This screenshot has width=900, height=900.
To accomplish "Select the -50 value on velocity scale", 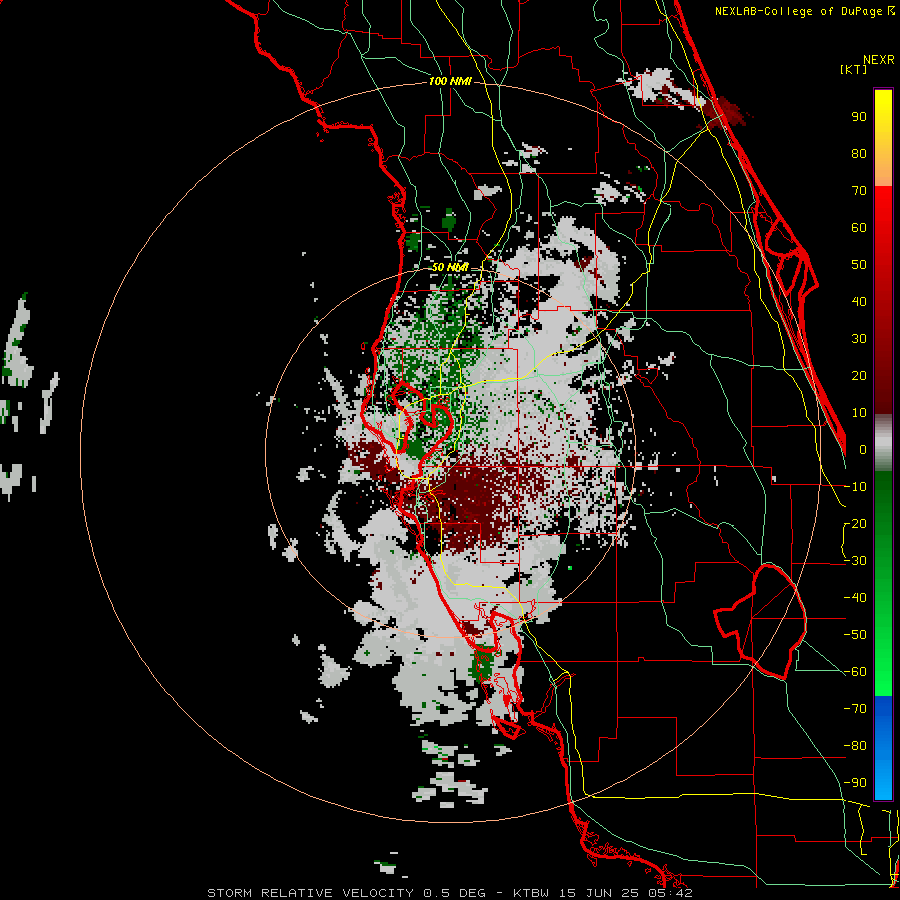I will (x=855, y=635).
